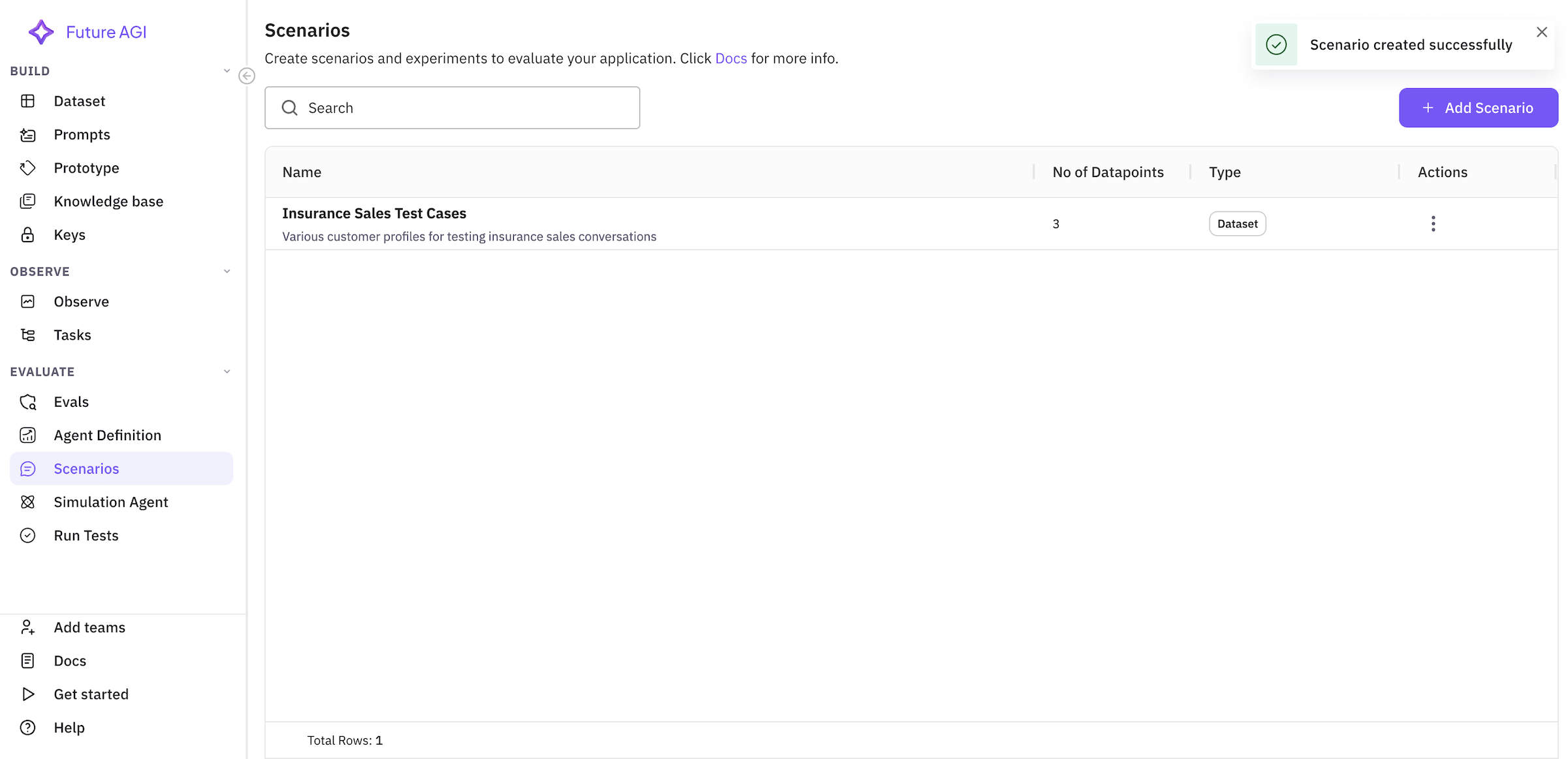Open Tasks in the Observe section
1568x759 pixels.
(72, 335)
